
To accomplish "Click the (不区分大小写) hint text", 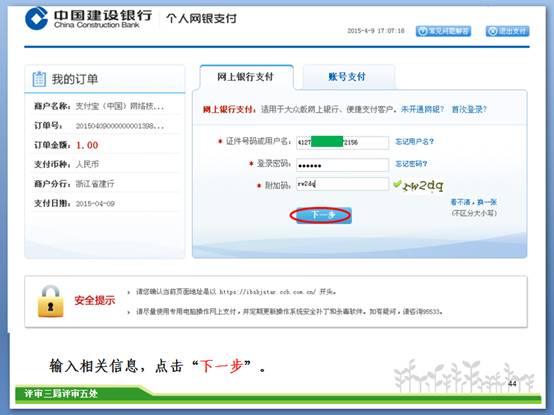I will pyautogui.click(x=474, y=213).
